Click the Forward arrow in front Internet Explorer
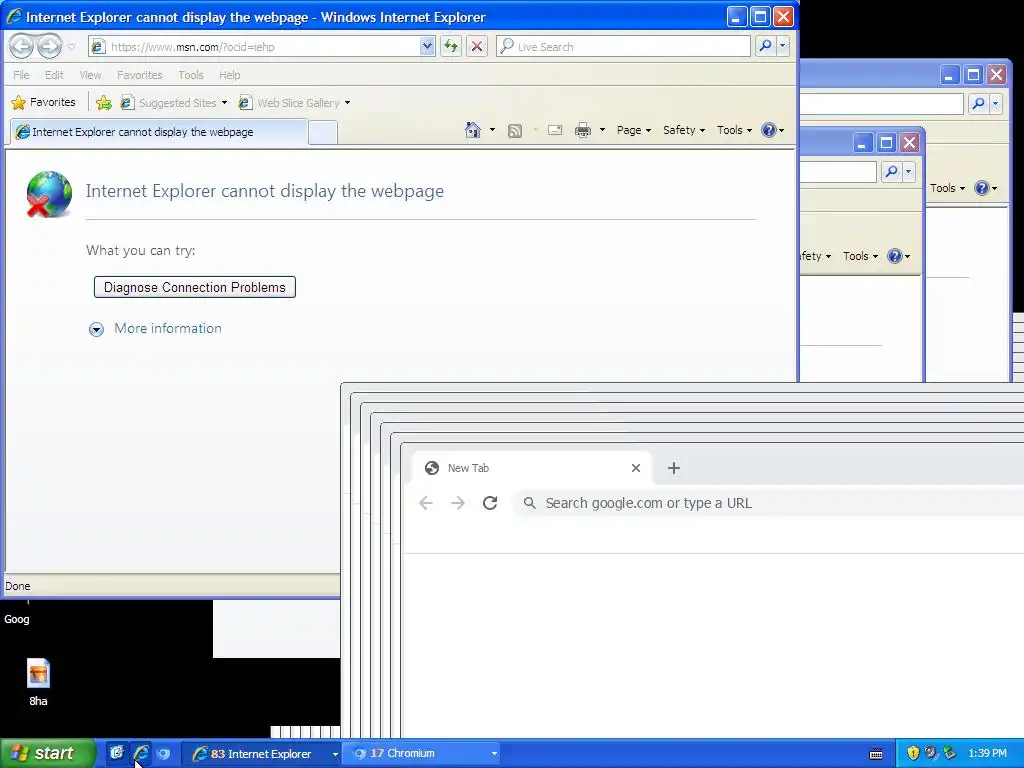 (x=50, y=46)
